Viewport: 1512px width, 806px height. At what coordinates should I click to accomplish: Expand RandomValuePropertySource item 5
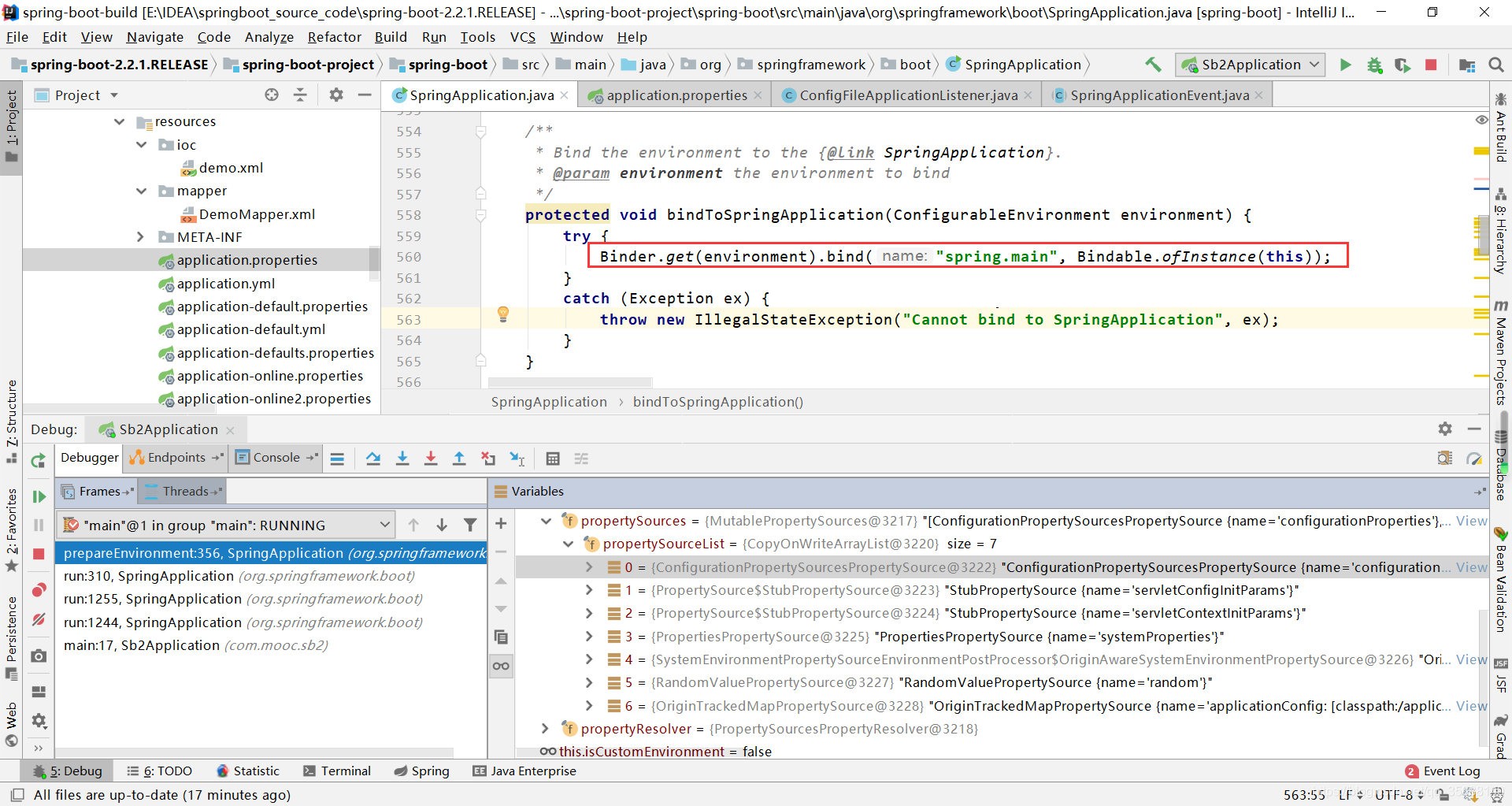tap(589, 682)
